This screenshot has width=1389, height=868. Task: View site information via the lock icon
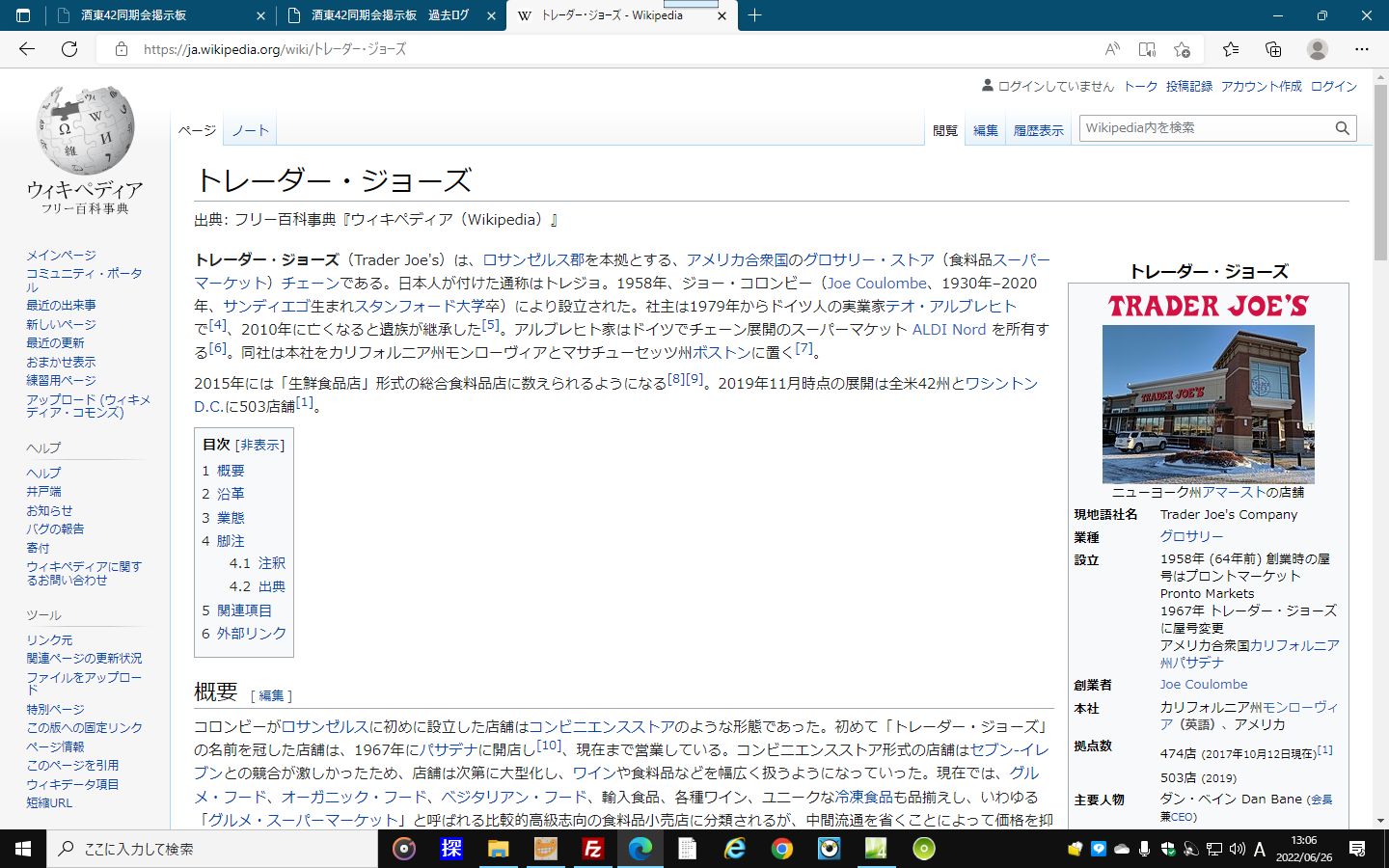pos(122,49)
